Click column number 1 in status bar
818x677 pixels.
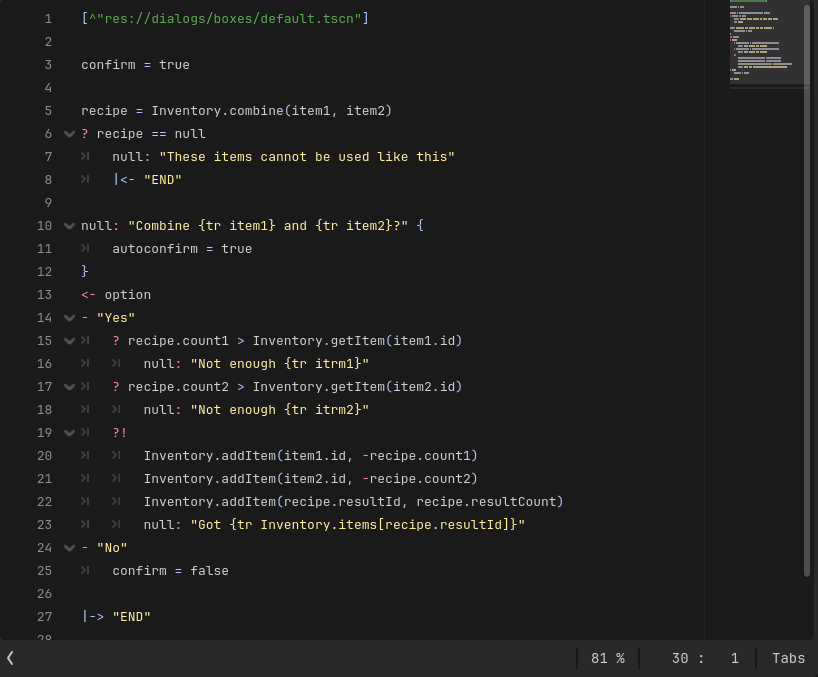coord(735,658)
